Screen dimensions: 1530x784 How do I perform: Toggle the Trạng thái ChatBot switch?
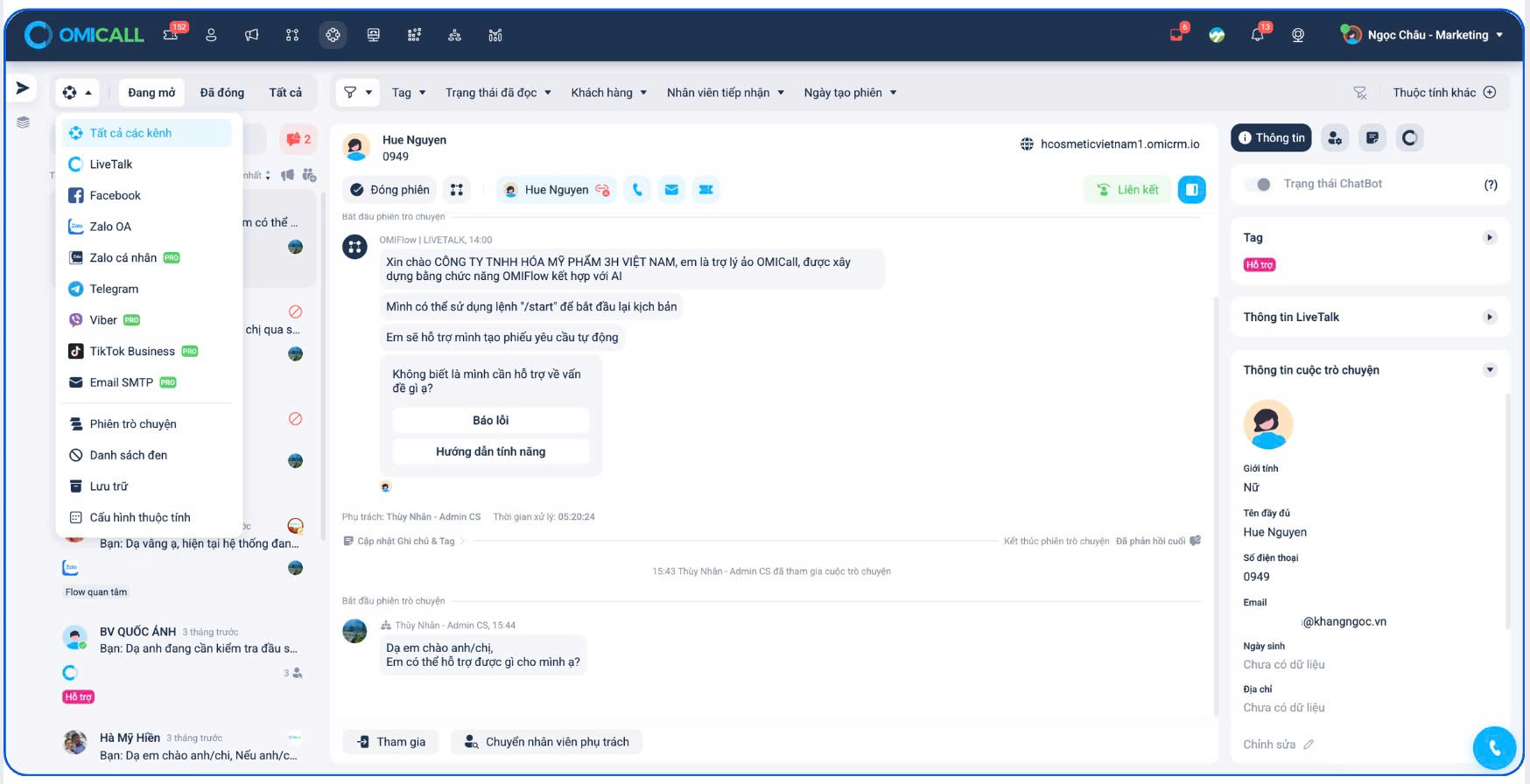click(1259, 184)
